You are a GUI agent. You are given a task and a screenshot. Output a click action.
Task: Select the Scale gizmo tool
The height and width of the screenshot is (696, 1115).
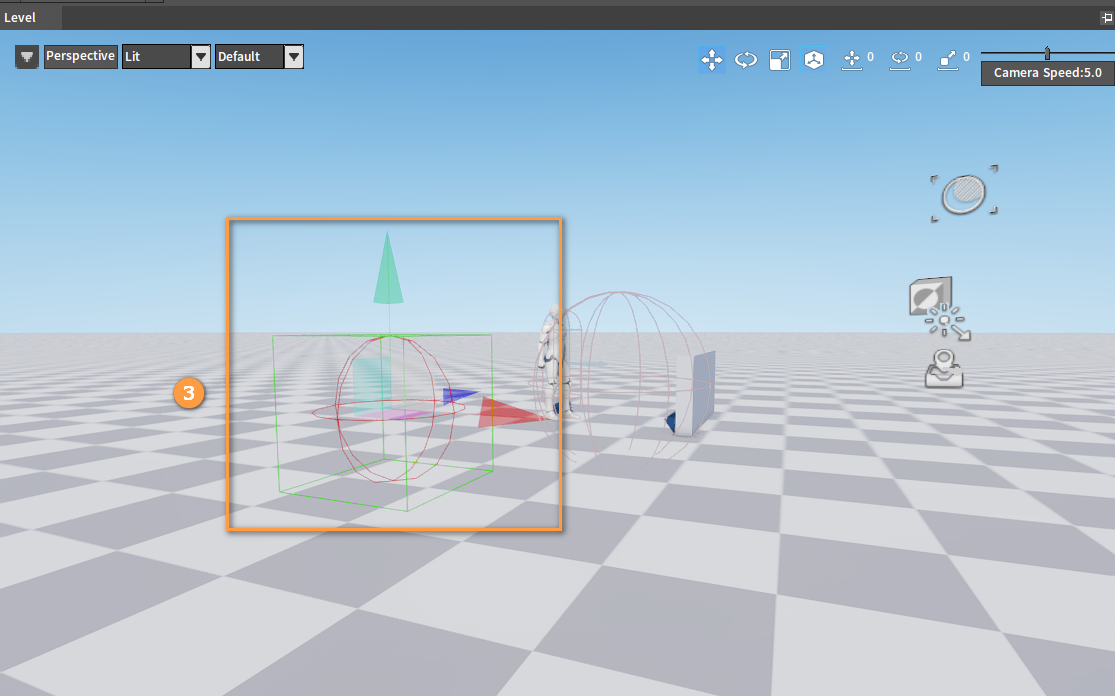pos(780,60)
